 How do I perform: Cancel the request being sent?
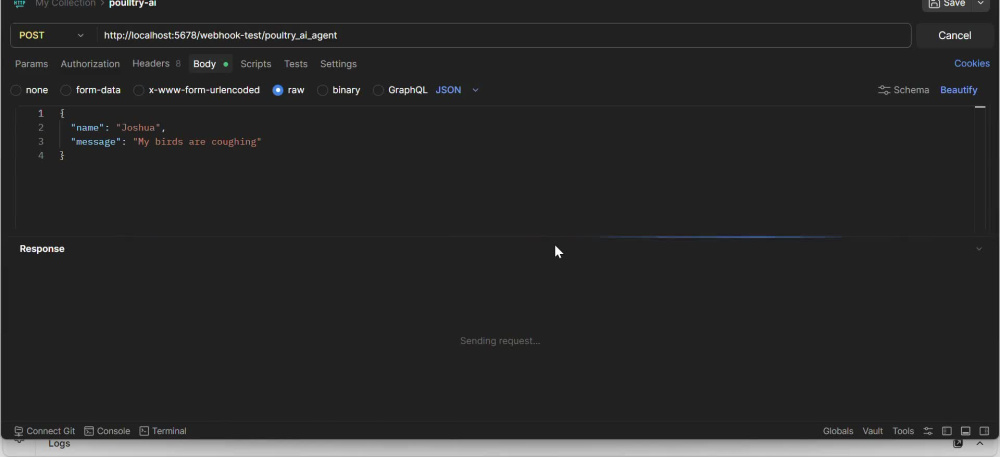click(954, 35)
